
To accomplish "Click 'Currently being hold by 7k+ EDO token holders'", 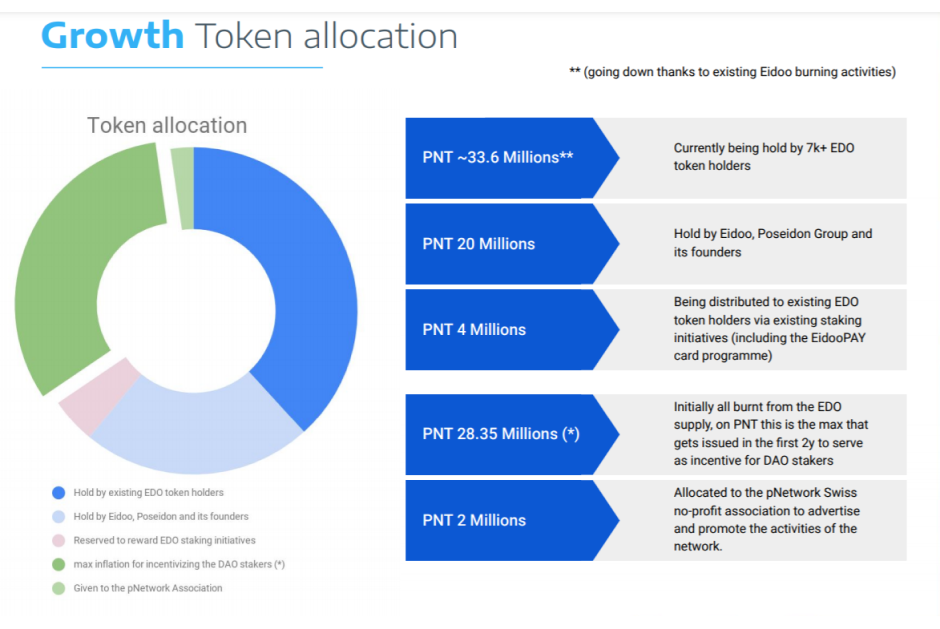I will point(764,157).
